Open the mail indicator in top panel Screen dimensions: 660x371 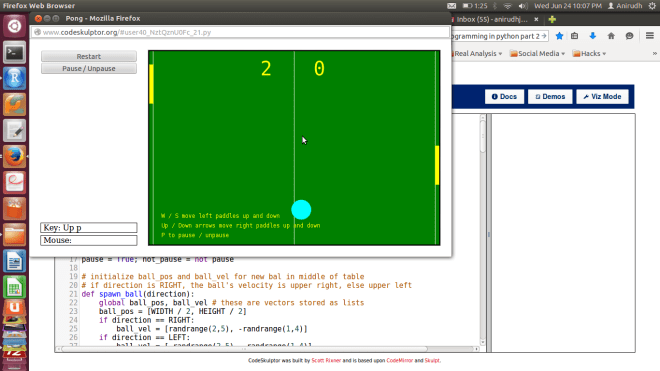click(x=452, y=6)
